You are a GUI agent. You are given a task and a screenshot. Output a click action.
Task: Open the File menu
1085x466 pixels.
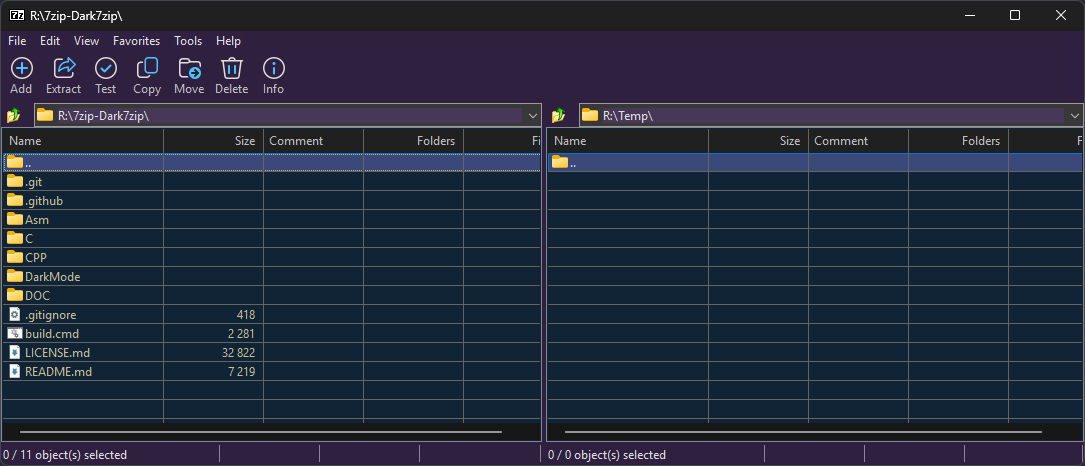pos(17,41)
